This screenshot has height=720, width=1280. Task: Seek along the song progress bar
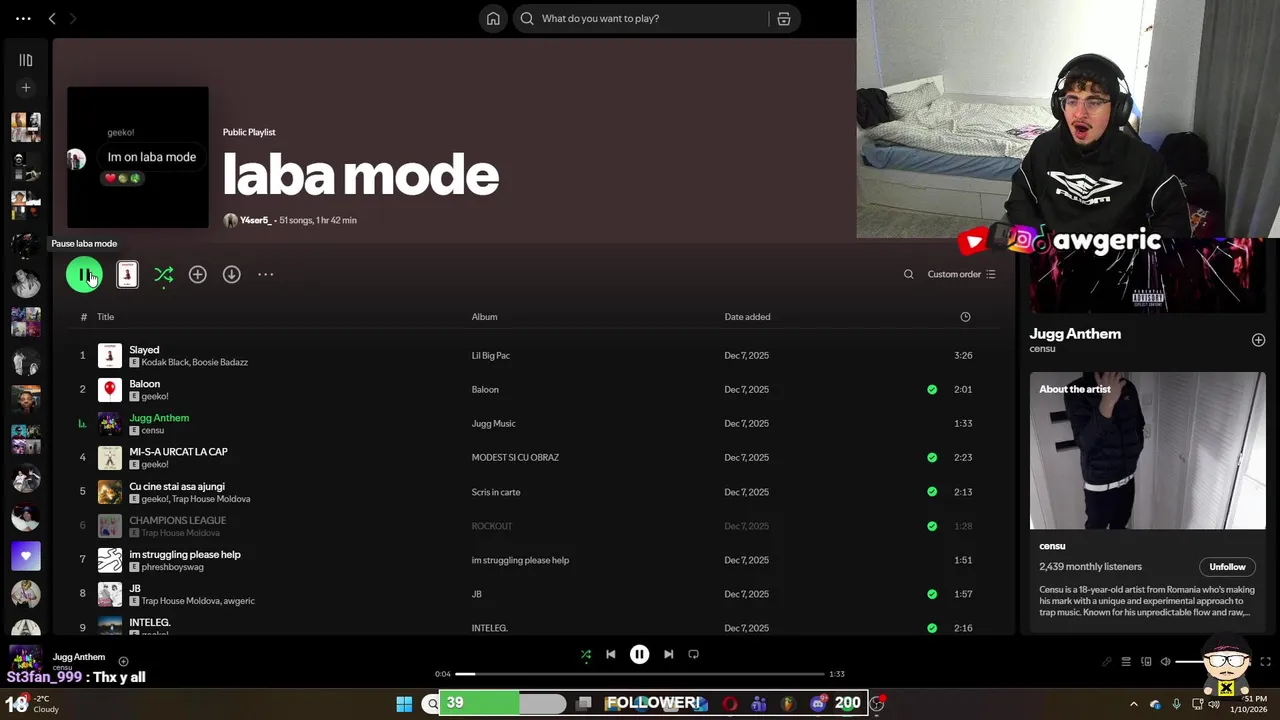pos(640,674)
